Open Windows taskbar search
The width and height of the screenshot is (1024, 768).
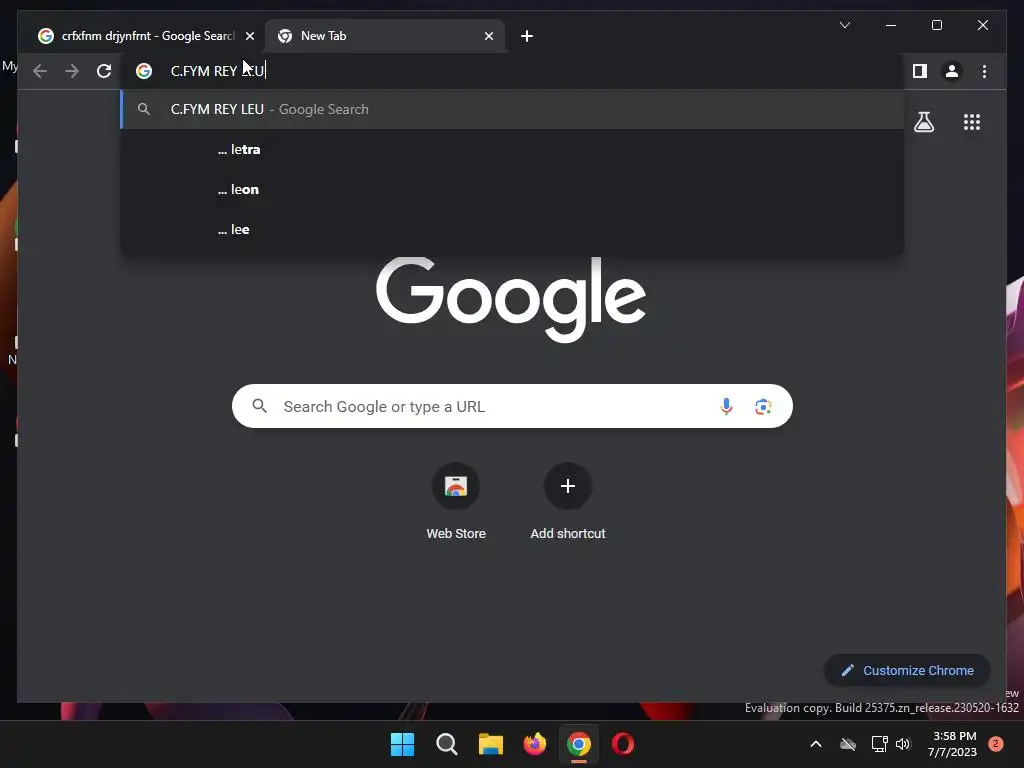click(447, 744)
